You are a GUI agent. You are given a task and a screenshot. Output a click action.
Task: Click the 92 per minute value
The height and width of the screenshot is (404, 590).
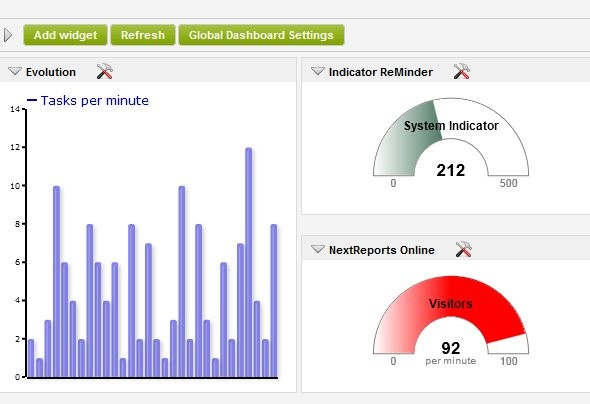coord(451,352)
